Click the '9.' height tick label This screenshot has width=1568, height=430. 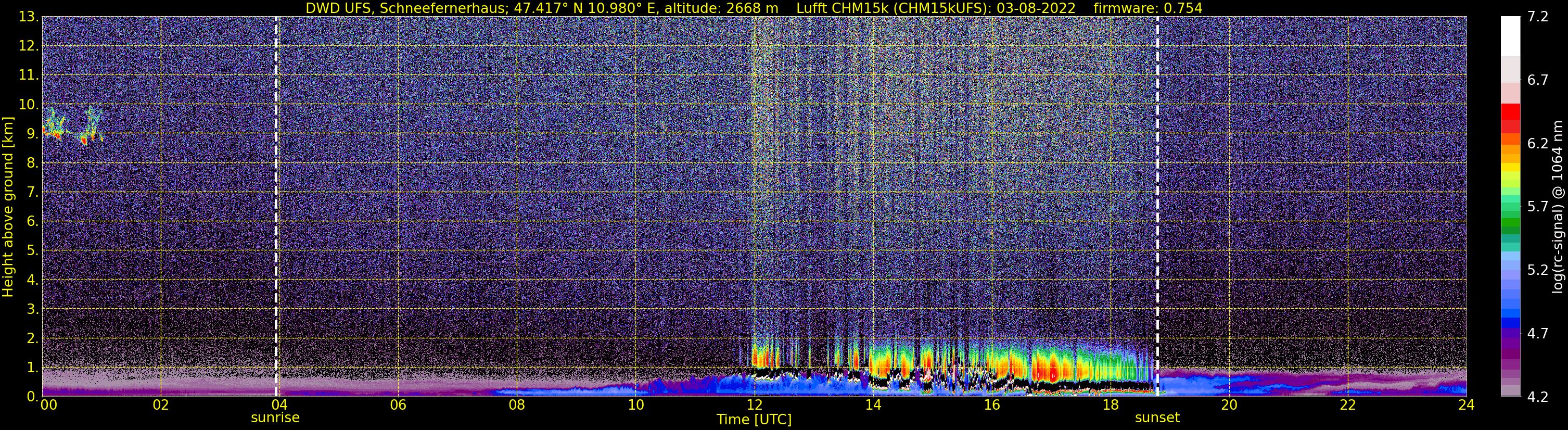point(32,134)
